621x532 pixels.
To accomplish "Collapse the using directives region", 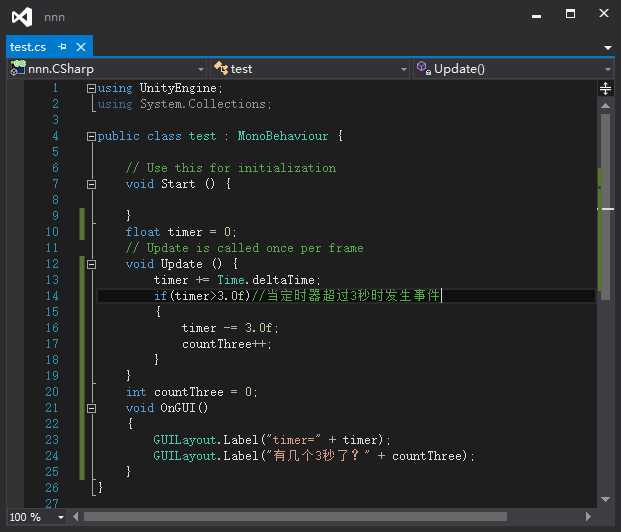I will (91, 88).
